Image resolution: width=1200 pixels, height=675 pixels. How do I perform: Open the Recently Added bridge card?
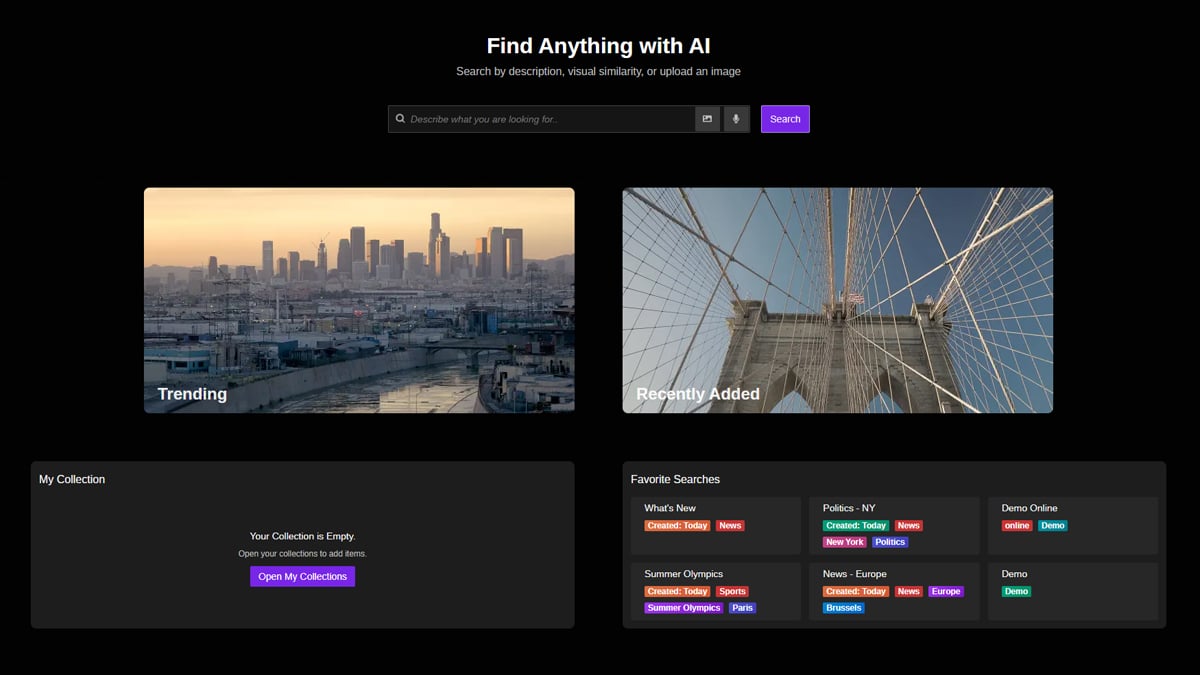pos(837,300)
